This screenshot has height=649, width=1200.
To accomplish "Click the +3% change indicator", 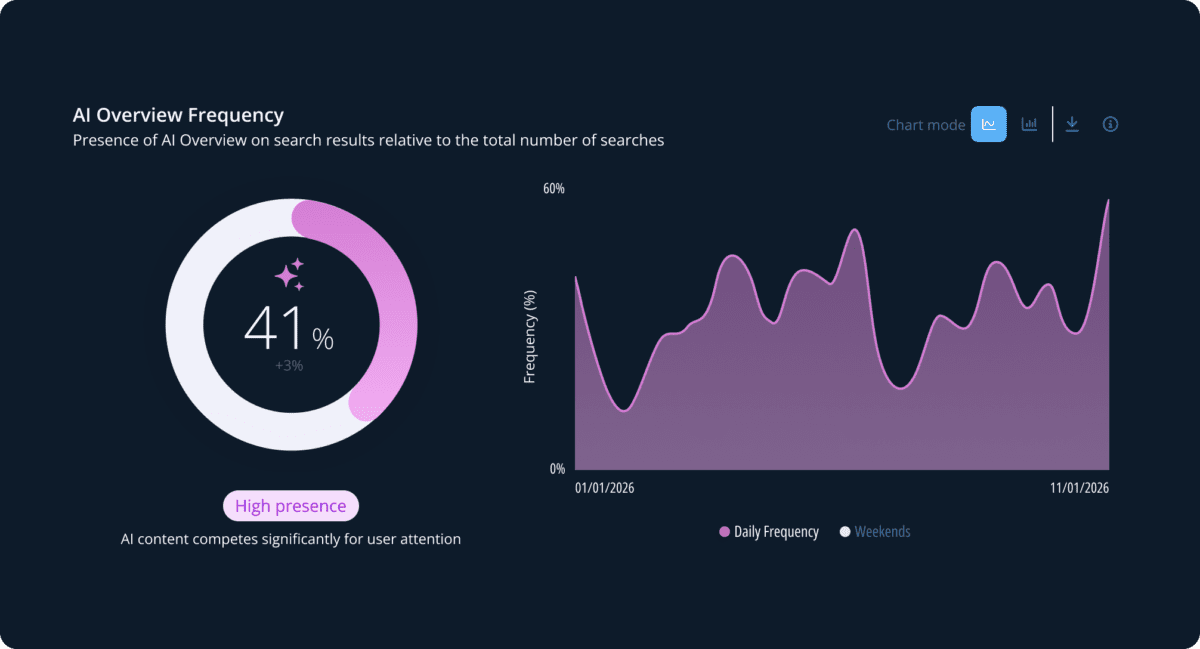I will point(289,366).
